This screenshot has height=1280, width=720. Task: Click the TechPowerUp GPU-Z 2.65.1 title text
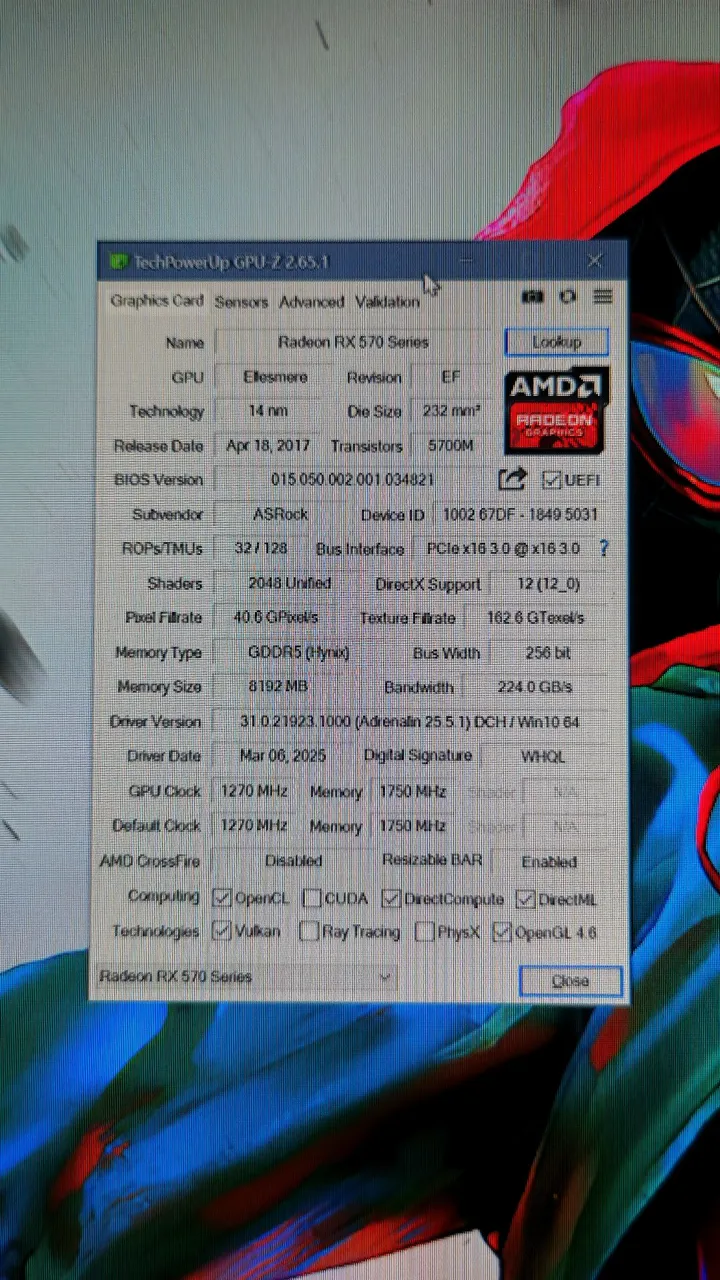click(233, 262)
